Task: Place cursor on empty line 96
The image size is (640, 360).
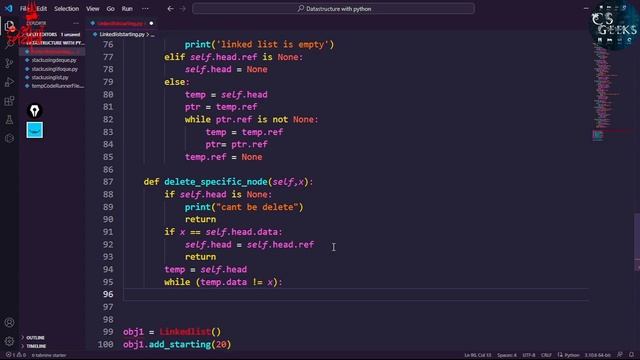Action: 355,295
